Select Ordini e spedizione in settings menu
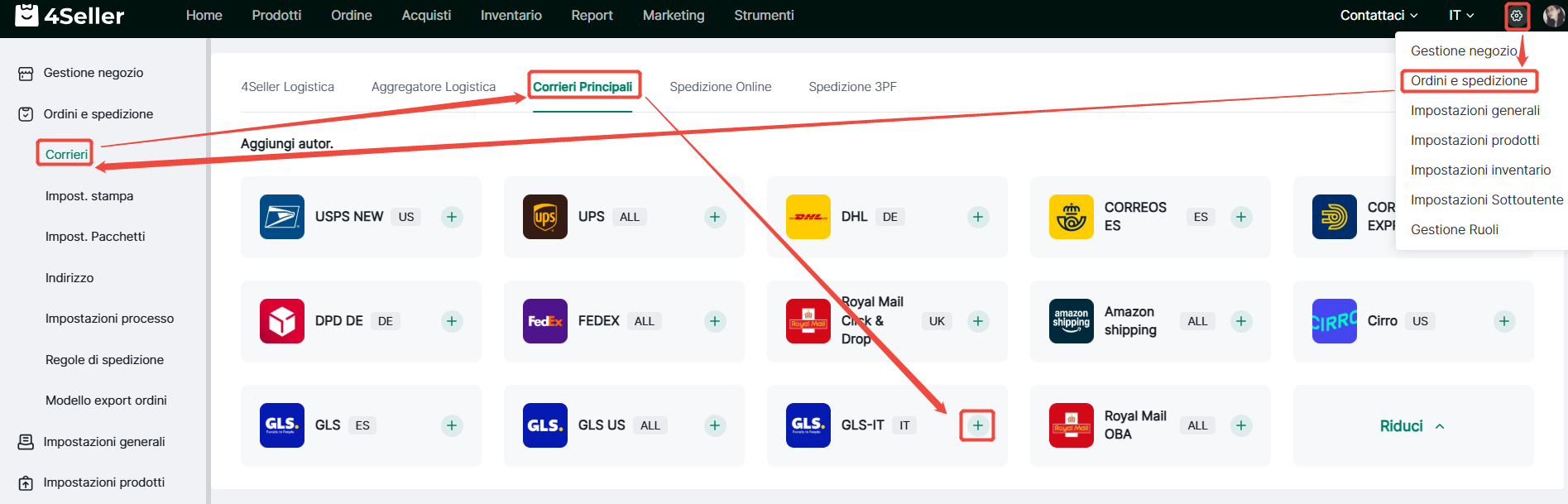Screen dimensions: 1568x504 [x=1469, y=81]
